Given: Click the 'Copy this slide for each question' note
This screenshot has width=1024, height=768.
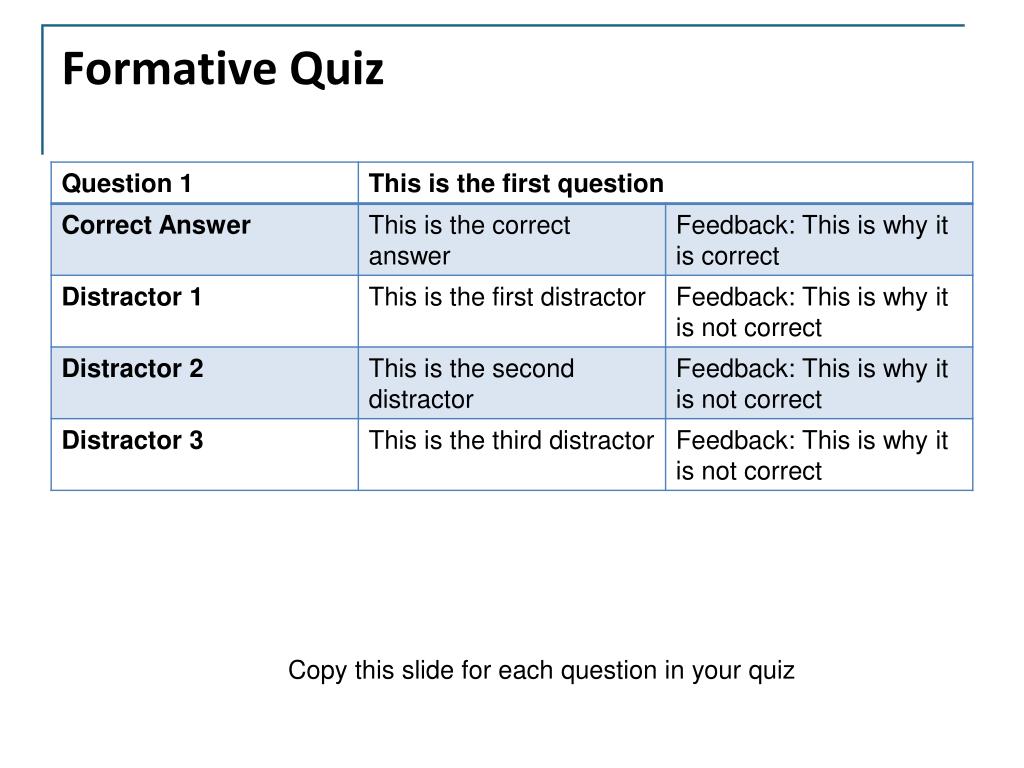Looking at the screenshot, I should (541, 671).
